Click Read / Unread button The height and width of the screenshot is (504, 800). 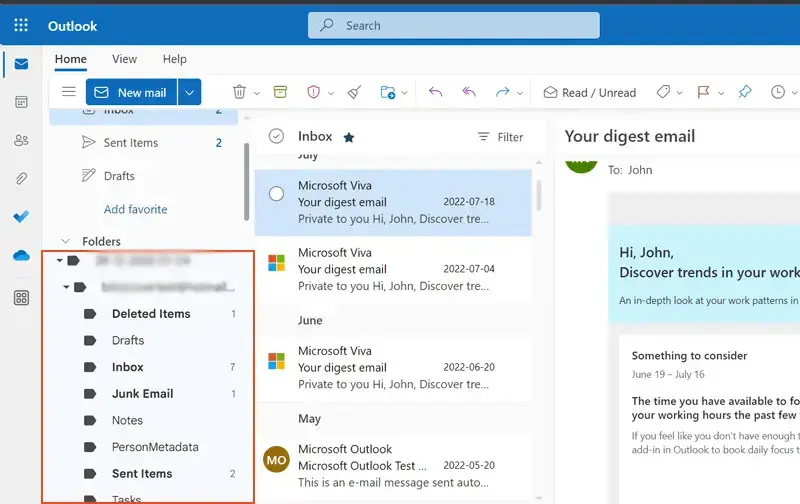[x=590, y=92]
